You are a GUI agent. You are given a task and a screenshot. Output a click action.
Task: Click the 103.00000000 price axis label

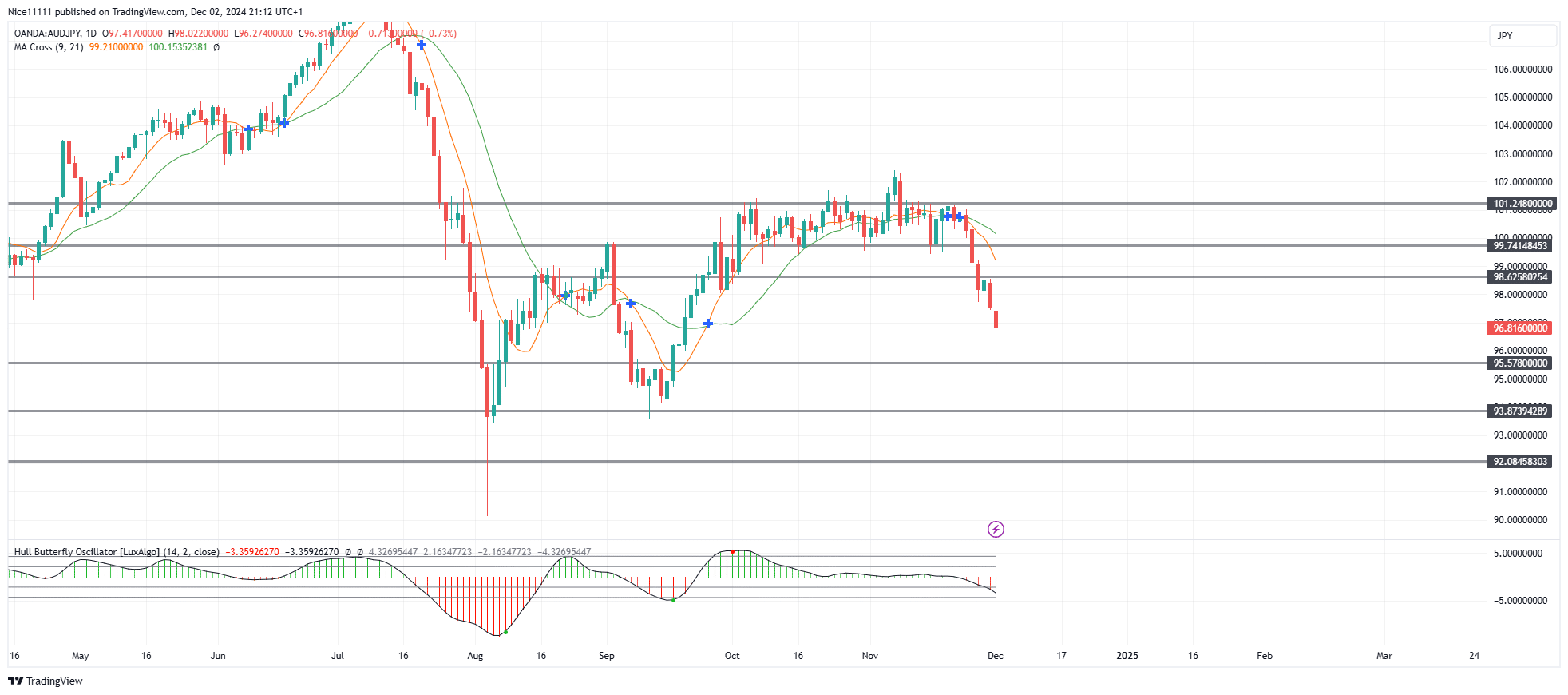click(x=1522, y=154)
